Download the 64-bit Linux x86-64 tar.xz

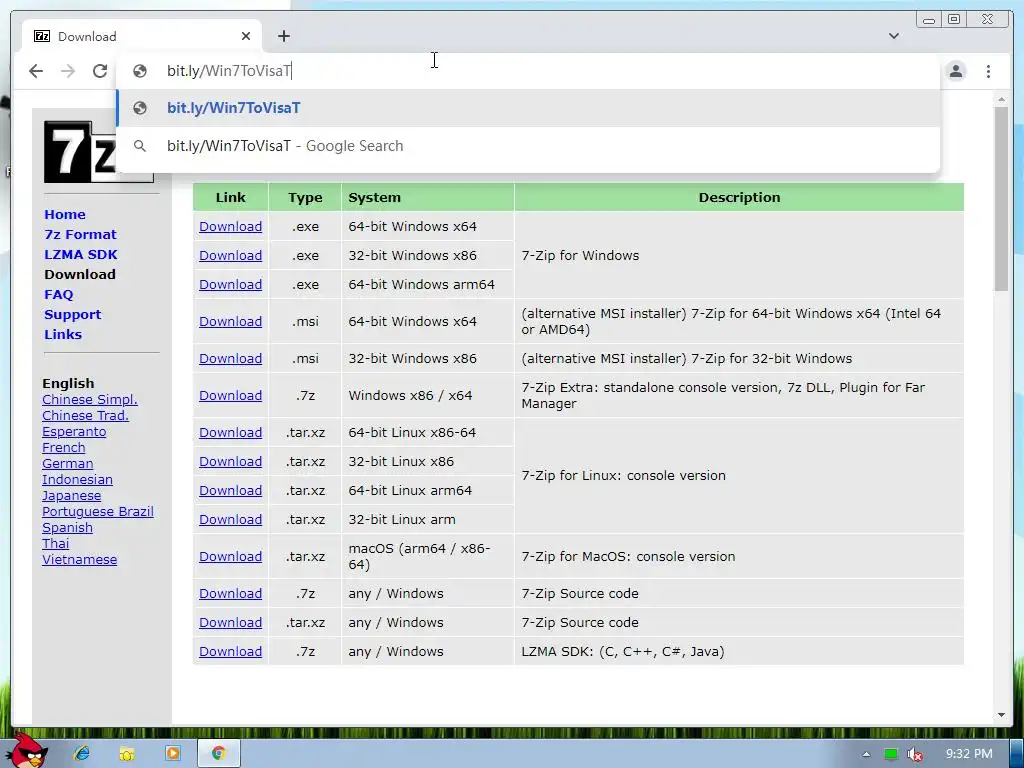tap(231, 432)
